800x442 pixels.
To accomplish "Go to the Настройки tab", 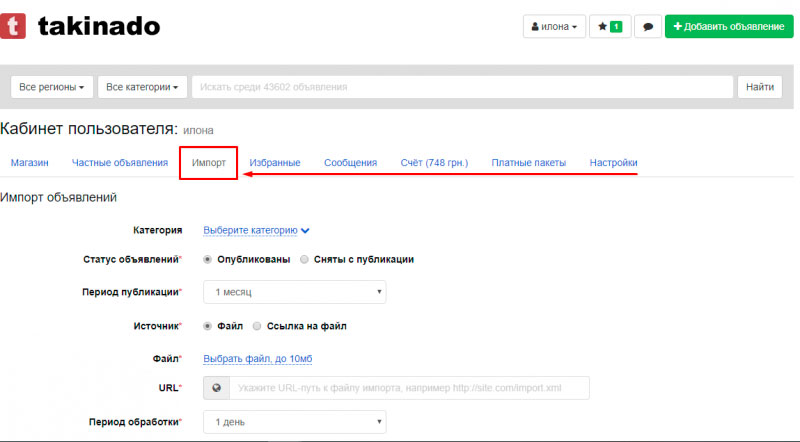I will (x=613, y=163).
